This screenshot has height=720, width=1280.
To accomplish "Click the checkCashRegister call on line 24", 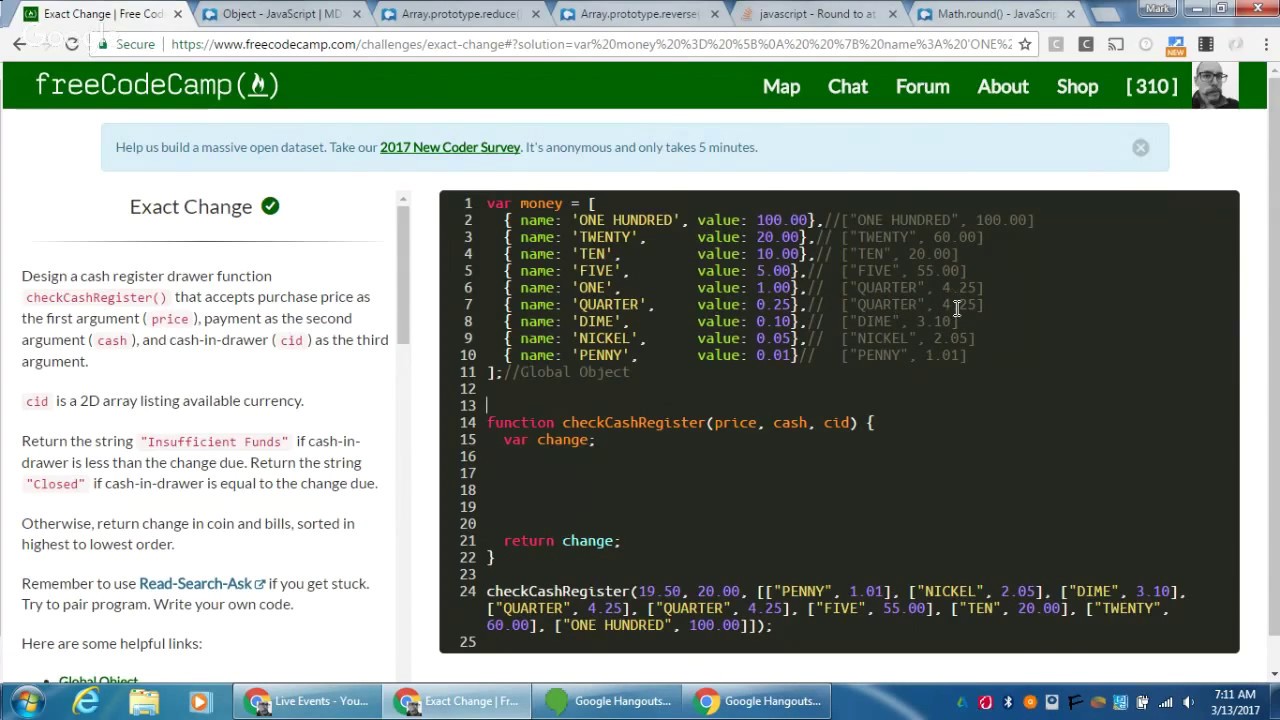I will pos(835,608).
